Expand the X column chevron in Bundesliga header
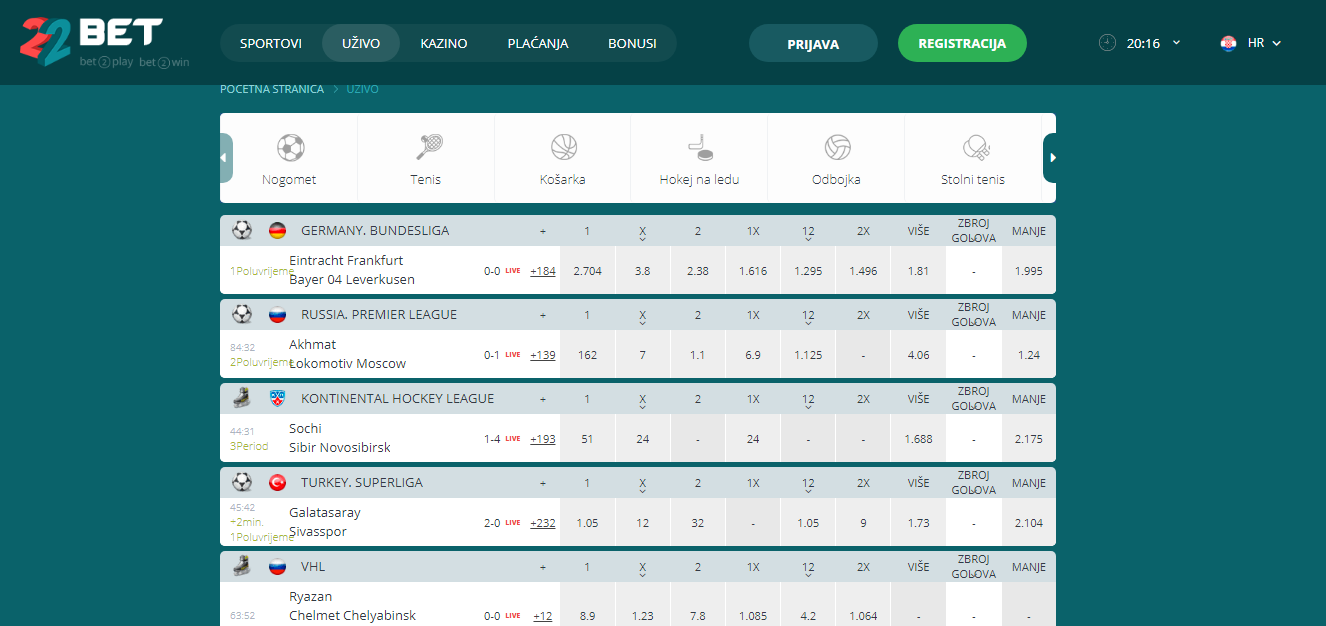This screenshot has width=1326, height=626. (x=643, y=241)
